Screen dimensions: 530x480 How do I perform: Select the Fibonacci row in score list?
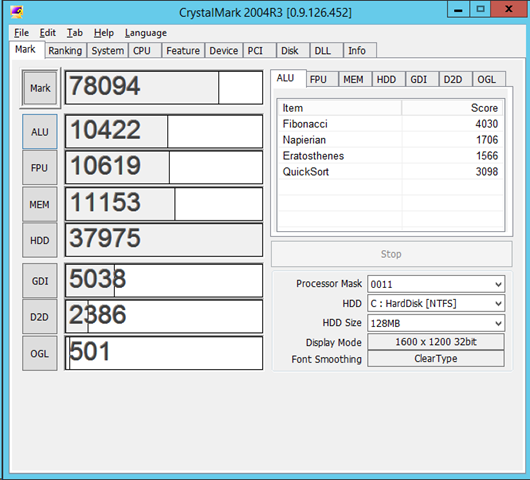tap(390, 124)
